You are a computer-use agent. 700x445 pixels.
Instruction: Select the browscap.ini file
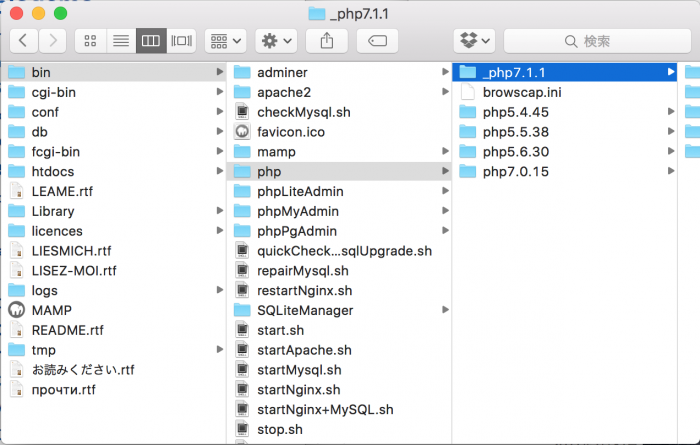pyautogui.click(x=522, y=92)
